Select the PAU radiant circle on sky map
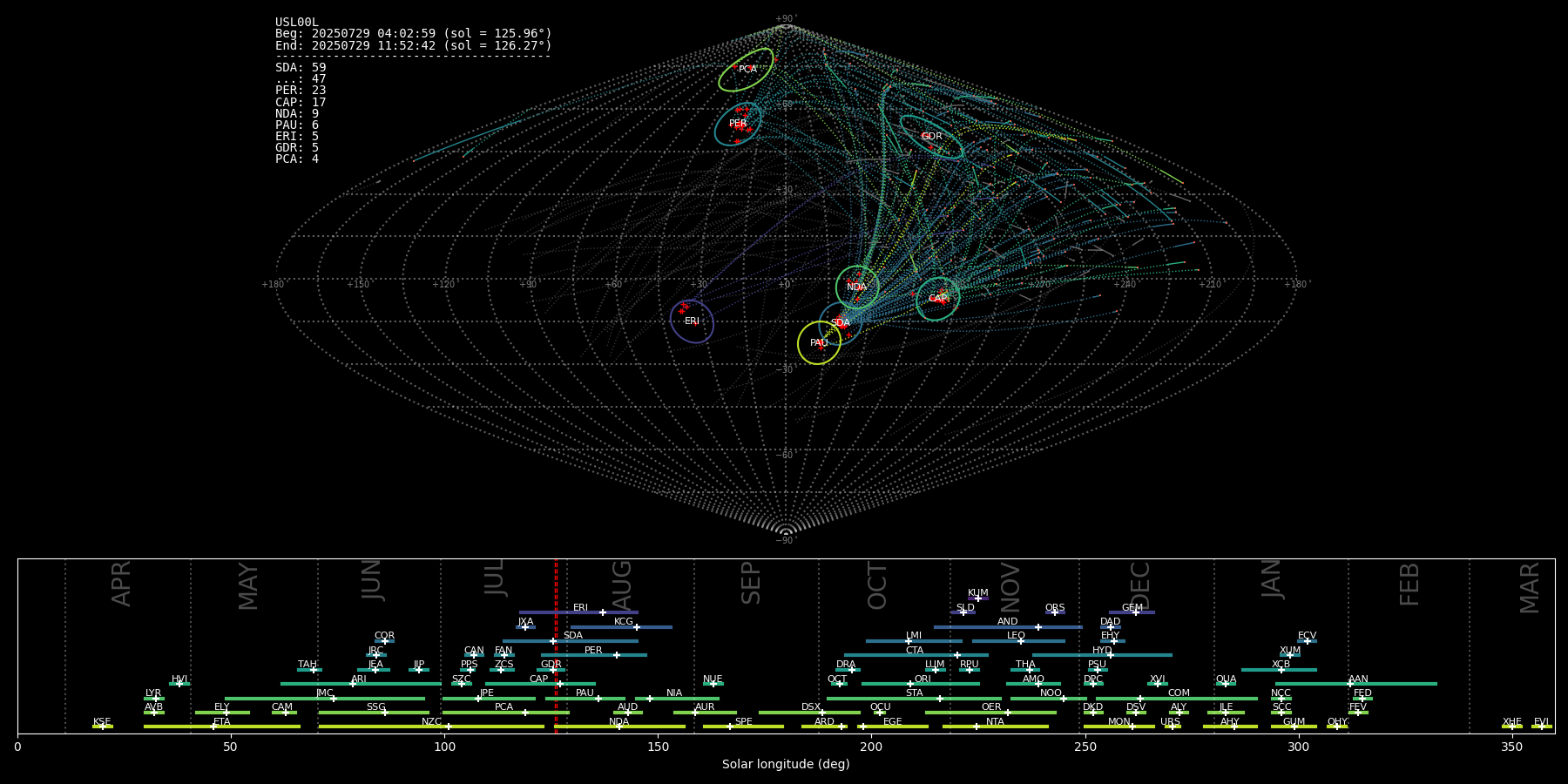The height and width of the screenshot is (784, 1568). (x=819, y=343)
